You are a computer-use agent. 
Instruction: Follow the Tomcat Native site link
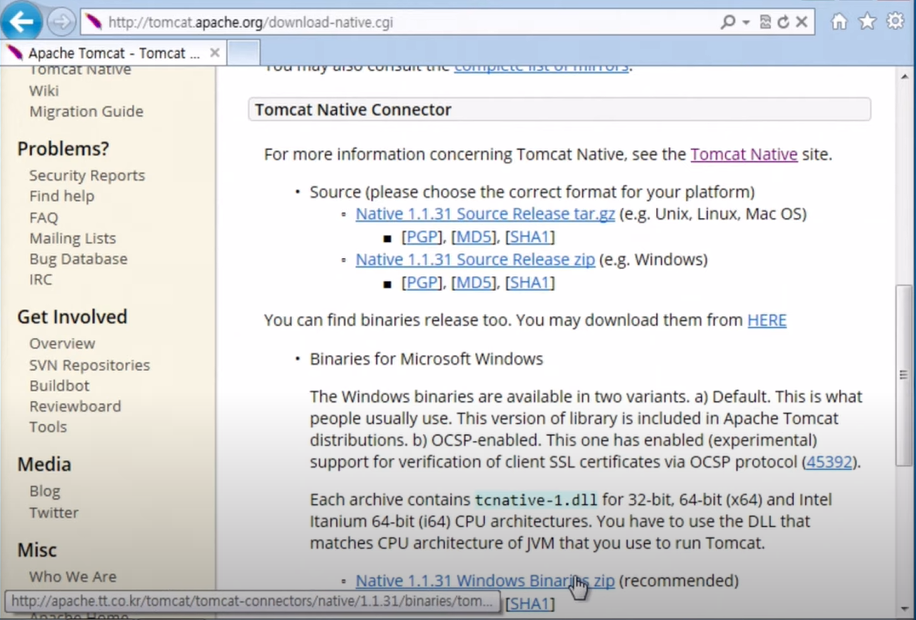pyautogui.click(x=744, y=154)
